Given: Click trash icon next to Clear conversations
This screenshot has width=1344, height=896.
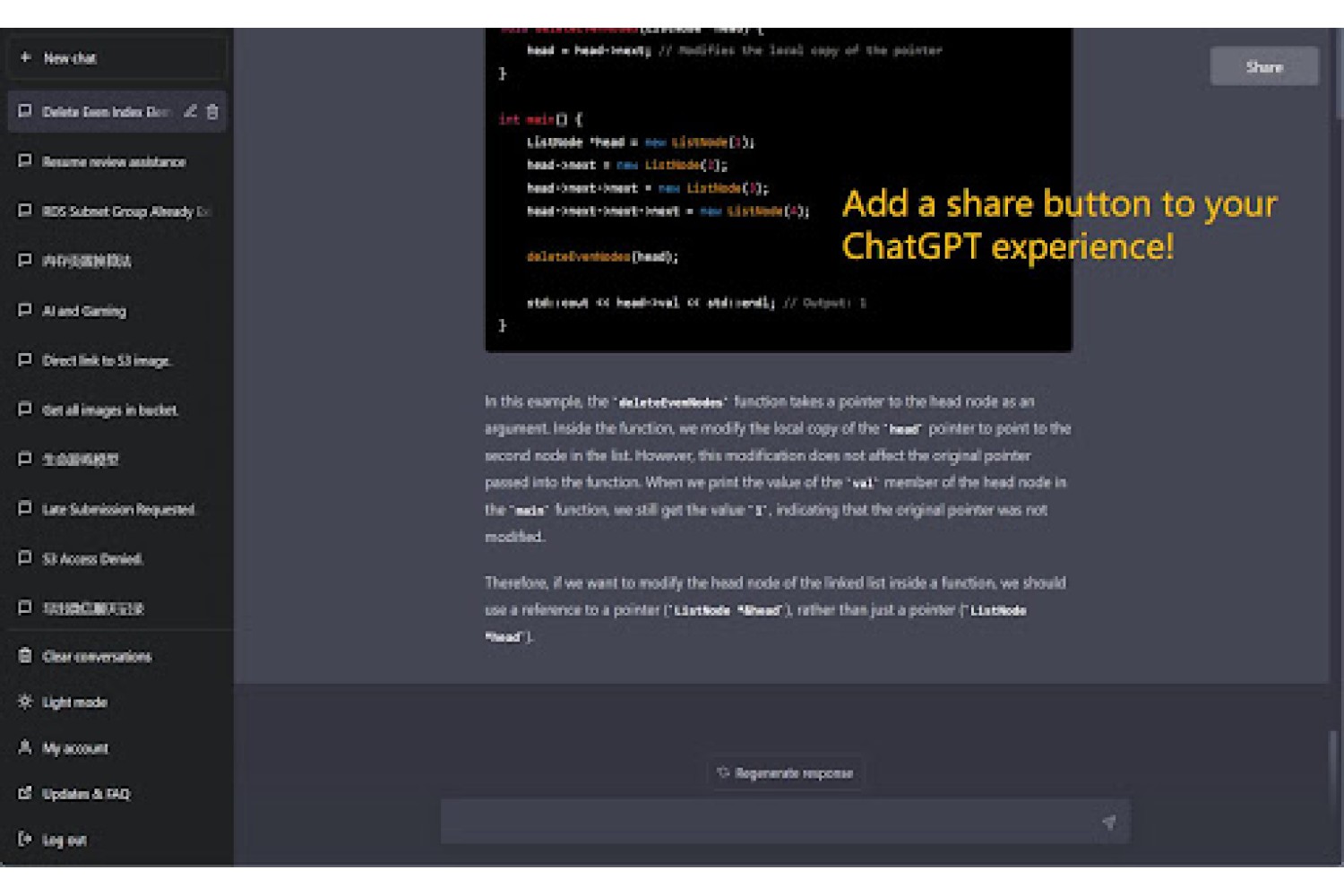Looking at the screenshot, I should pyautogui.click(x=25, y=656).
